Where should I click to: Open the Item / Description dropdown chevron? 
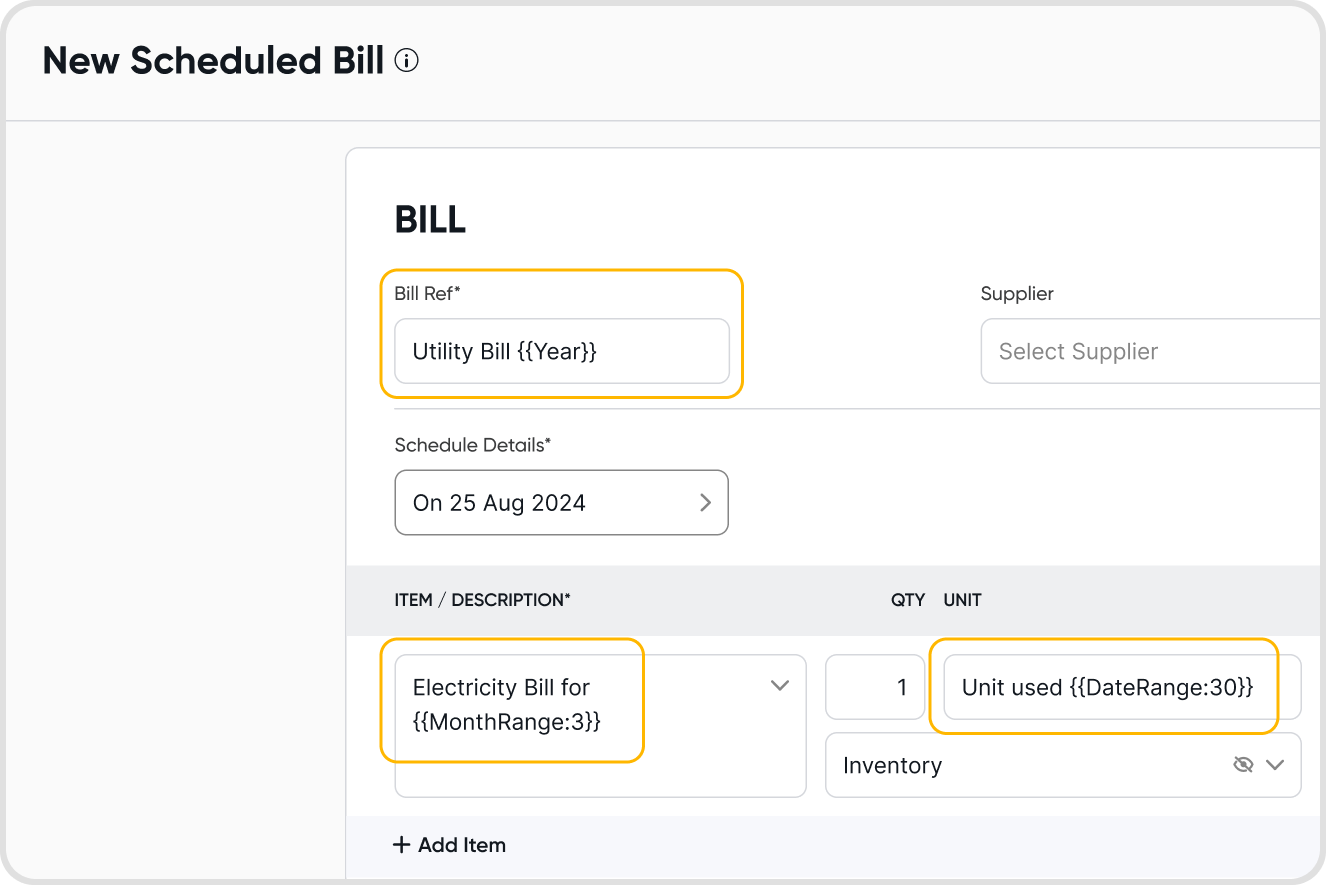[780, 686]
